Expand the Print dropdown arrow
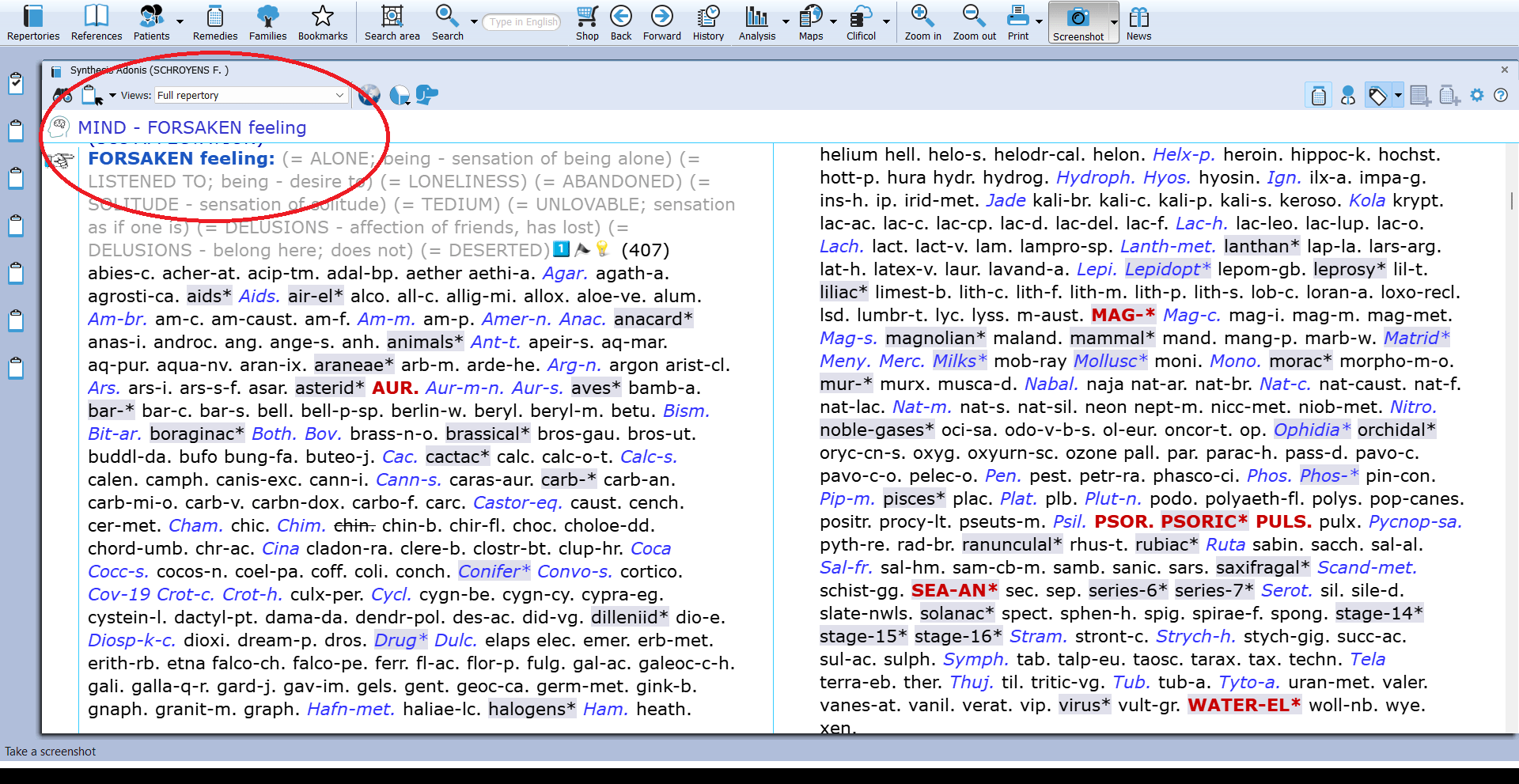1519x784 pixels. [1039, 22]
